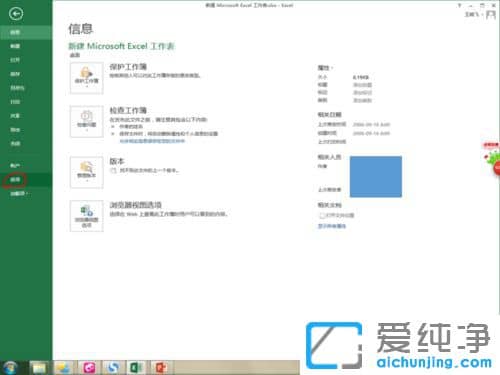
Task: Open the 保护工作簿 protect workbook button
Action: coord(87,78)
